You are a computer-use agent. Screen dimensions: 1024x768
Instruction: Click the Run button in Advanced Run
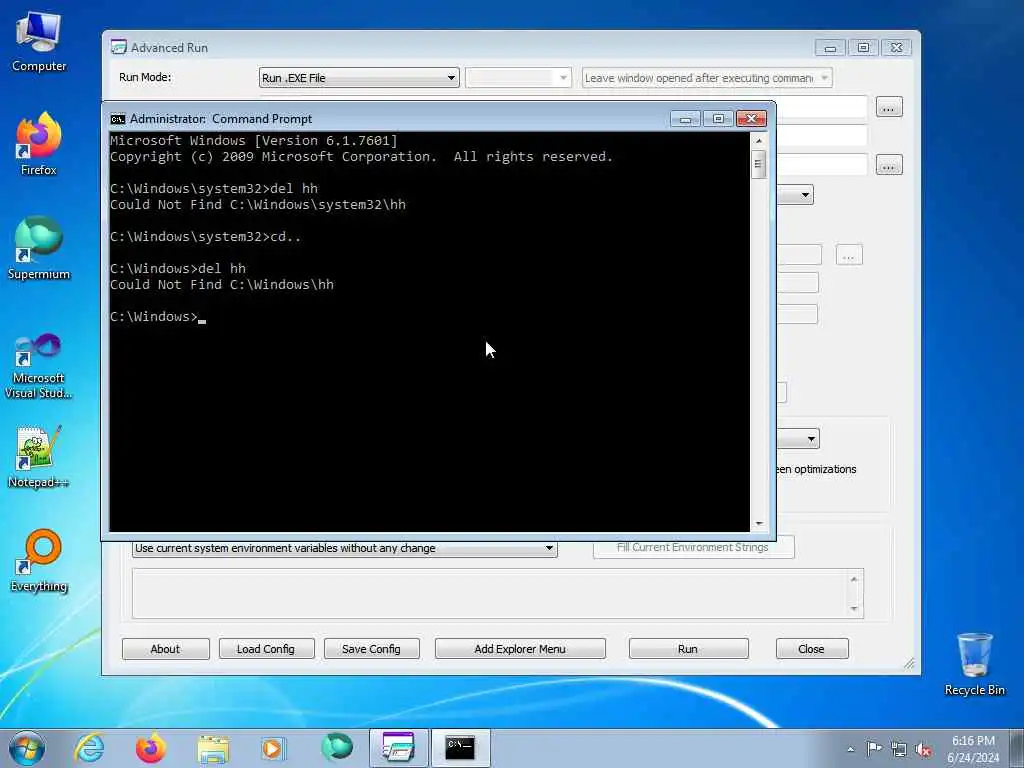[x=688, y=648]
